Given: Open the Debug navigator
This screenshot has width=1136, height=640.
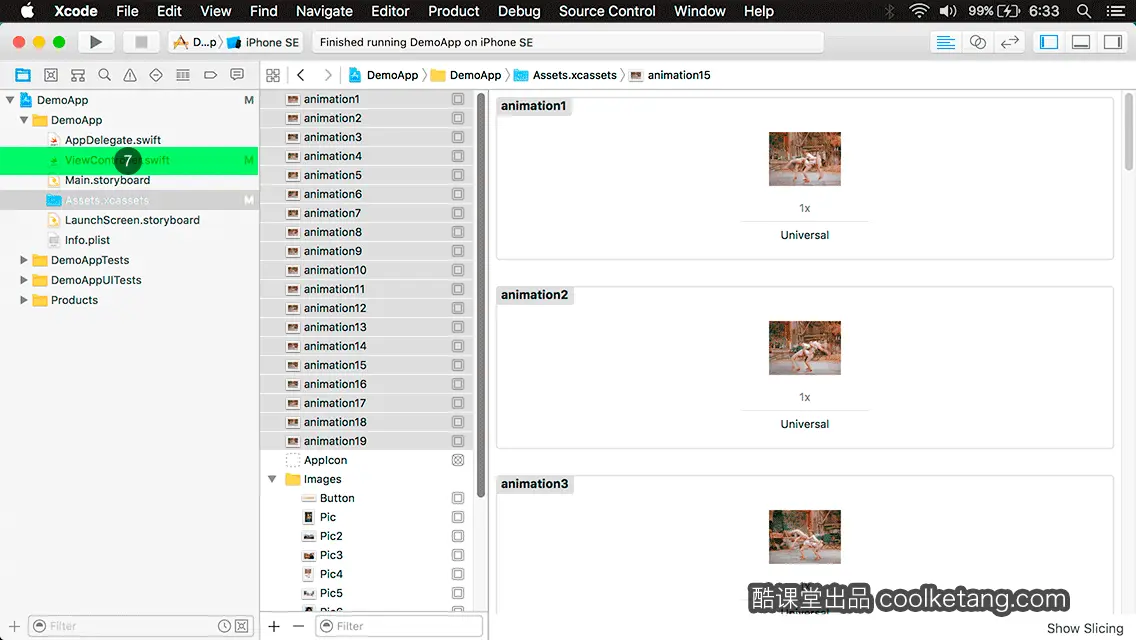Looking at the screenshot, I should pos(183,75).
